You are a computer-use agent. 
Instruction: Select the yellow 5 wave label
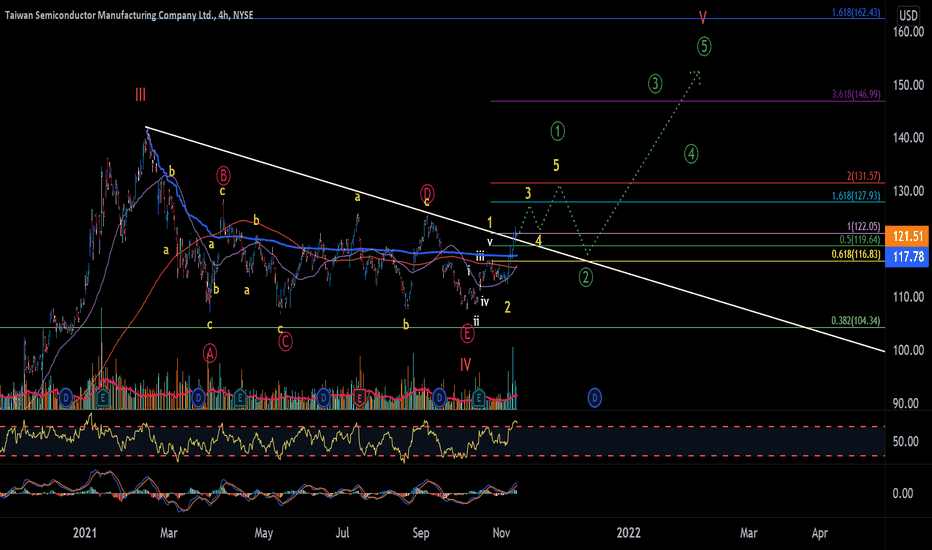[x=556, y=165]
